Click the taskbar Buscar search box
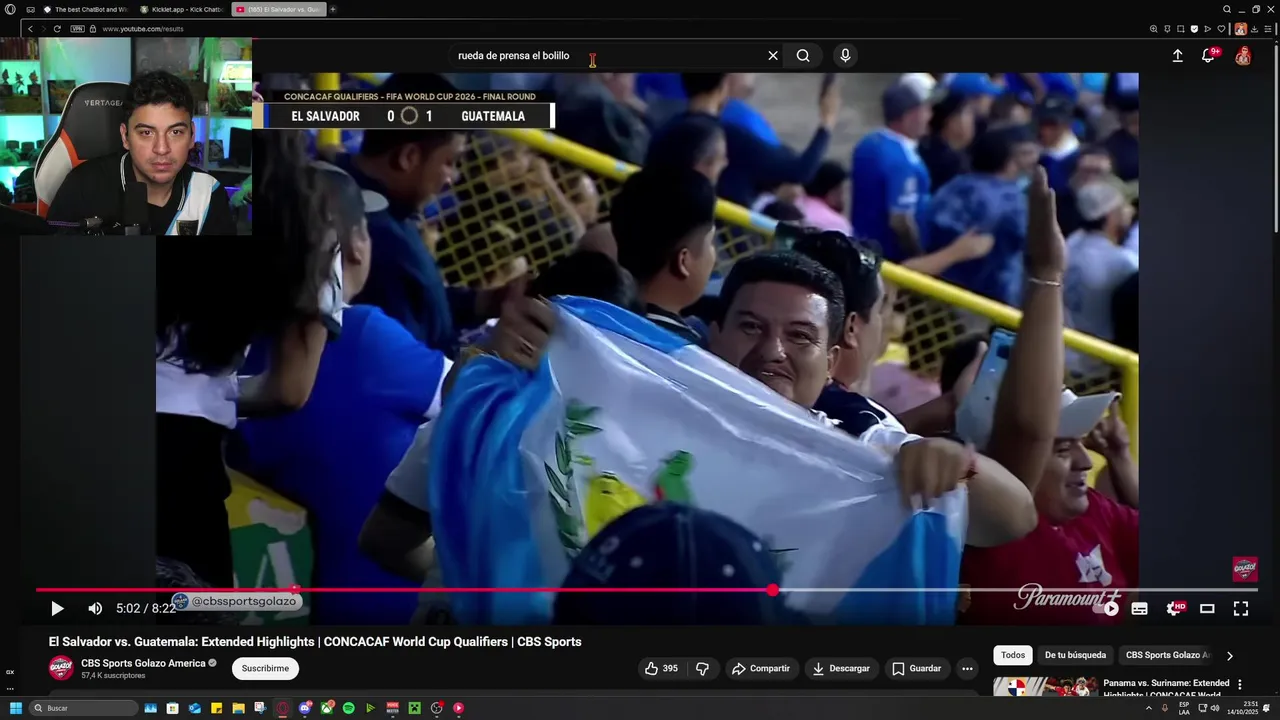1280x720 pixels. coord(84,708)
